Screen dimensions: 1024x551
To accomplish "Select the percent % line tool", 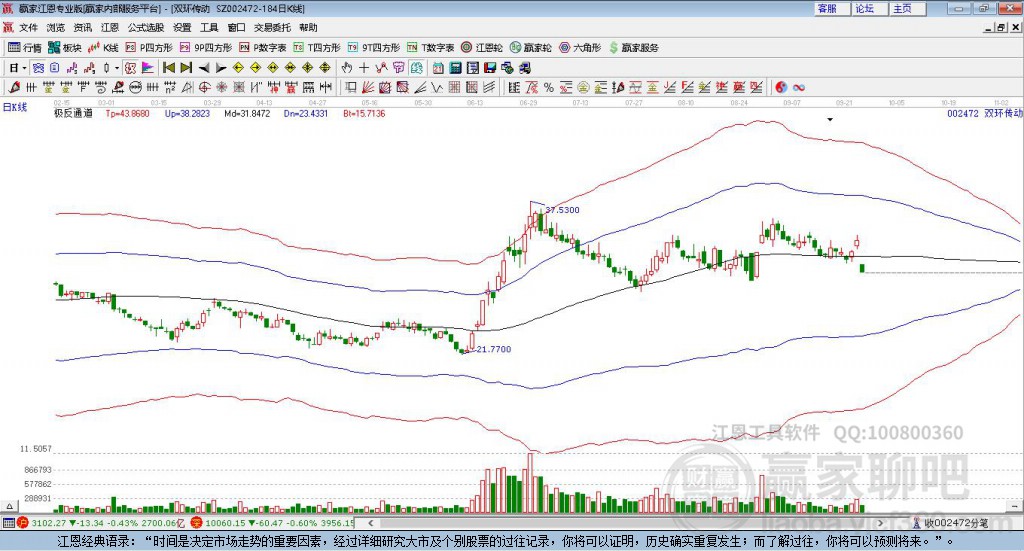I will [x=549, y=87].
